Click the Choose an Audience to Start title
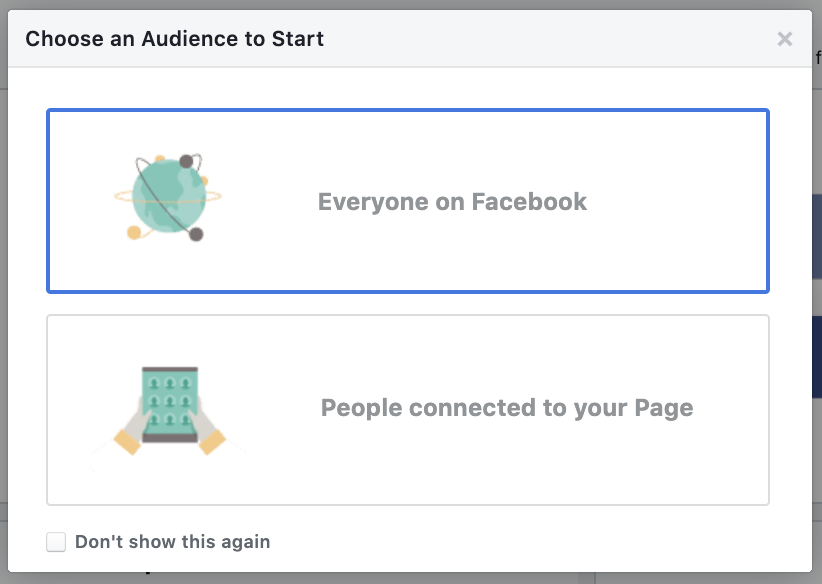Screen dimensions: 822x584 (174, 39)
